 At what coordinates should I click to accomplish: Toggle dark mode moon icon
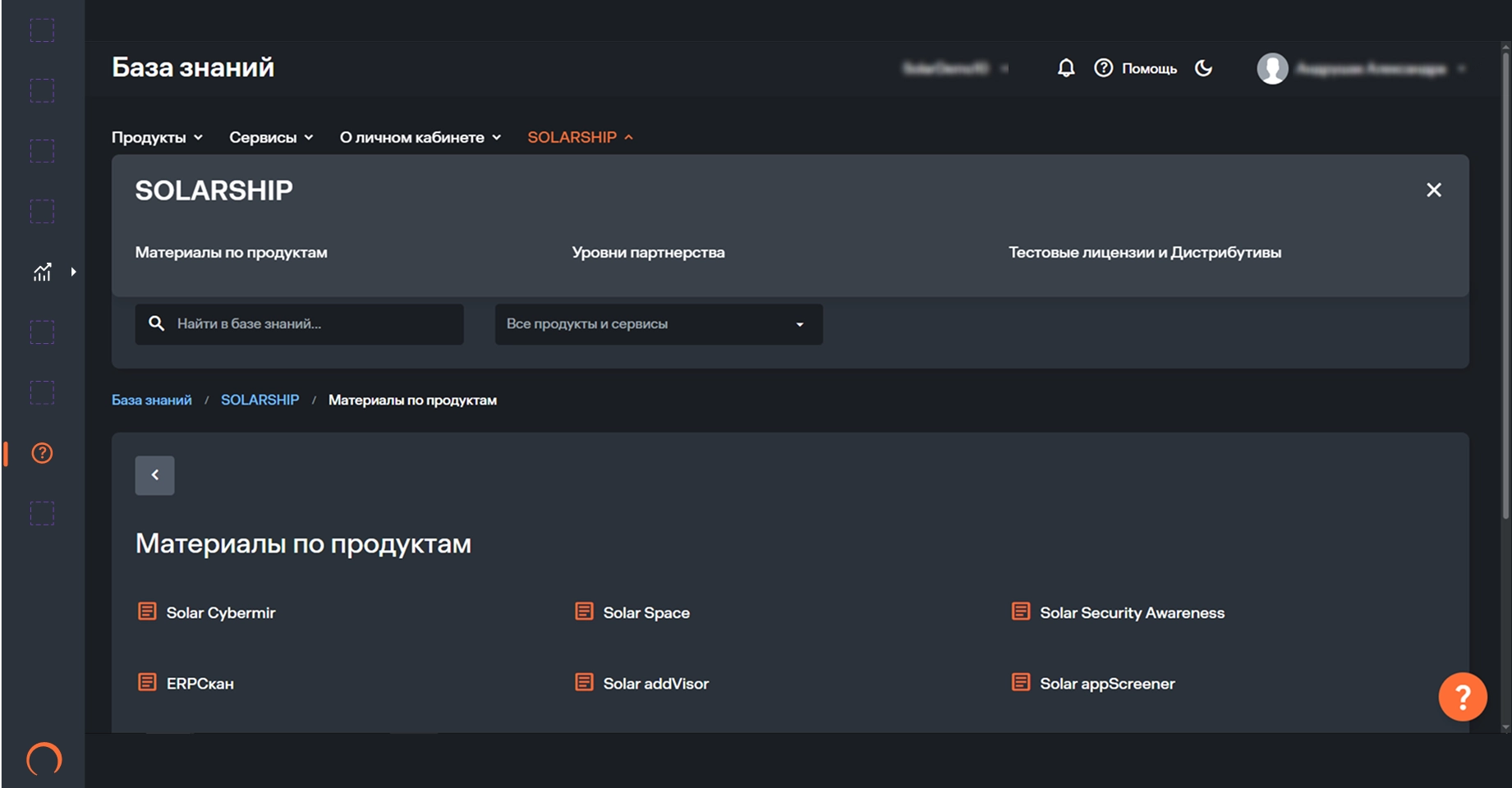pos(1203,68)
